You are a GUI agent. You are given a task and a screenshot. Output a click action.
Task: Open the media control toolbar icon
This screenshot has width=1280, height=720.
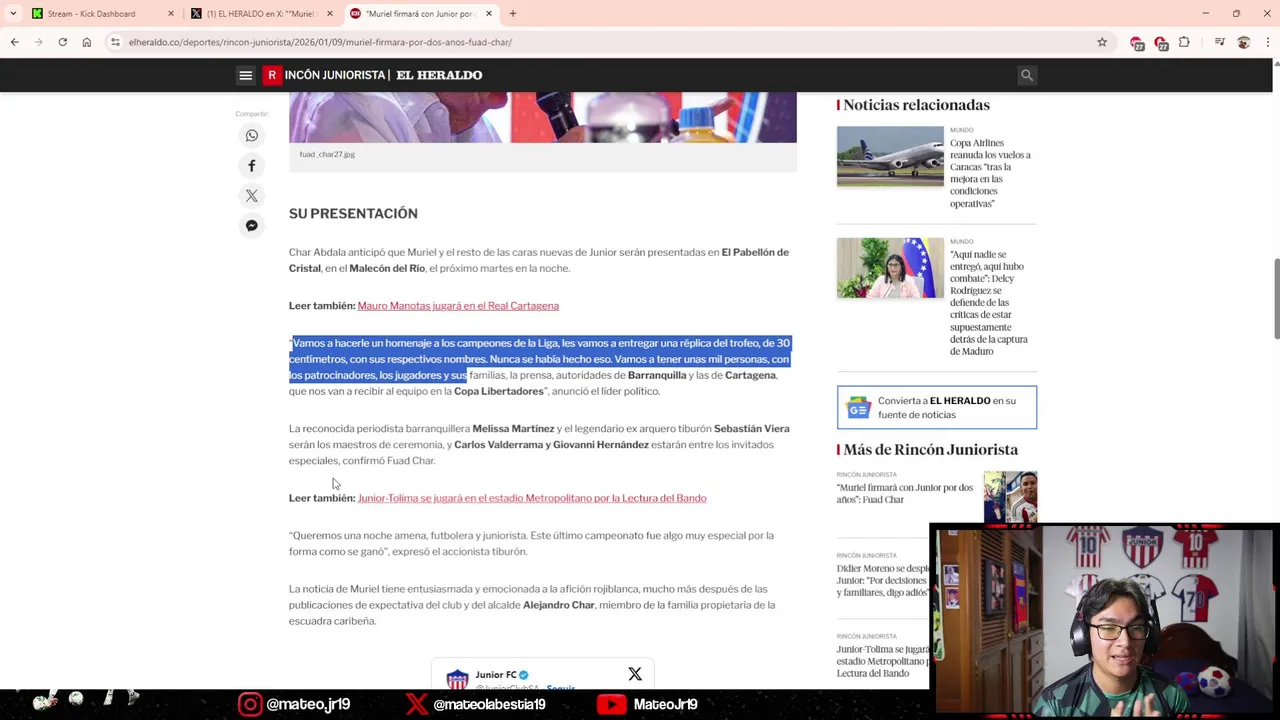click(x=1219, y=42)
